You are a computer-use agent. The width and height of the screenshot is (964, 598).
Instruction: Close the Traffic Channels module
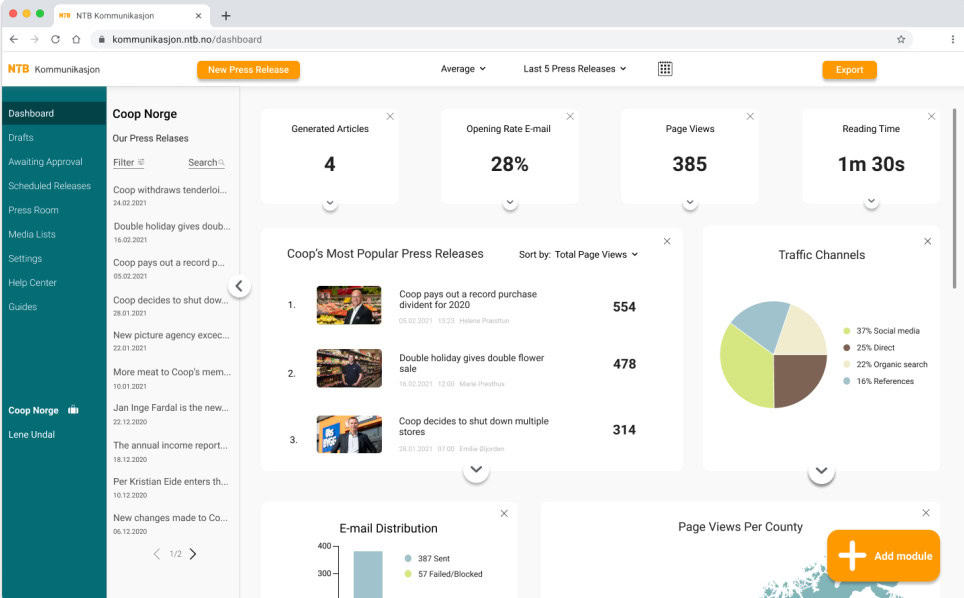coord(928,241)
